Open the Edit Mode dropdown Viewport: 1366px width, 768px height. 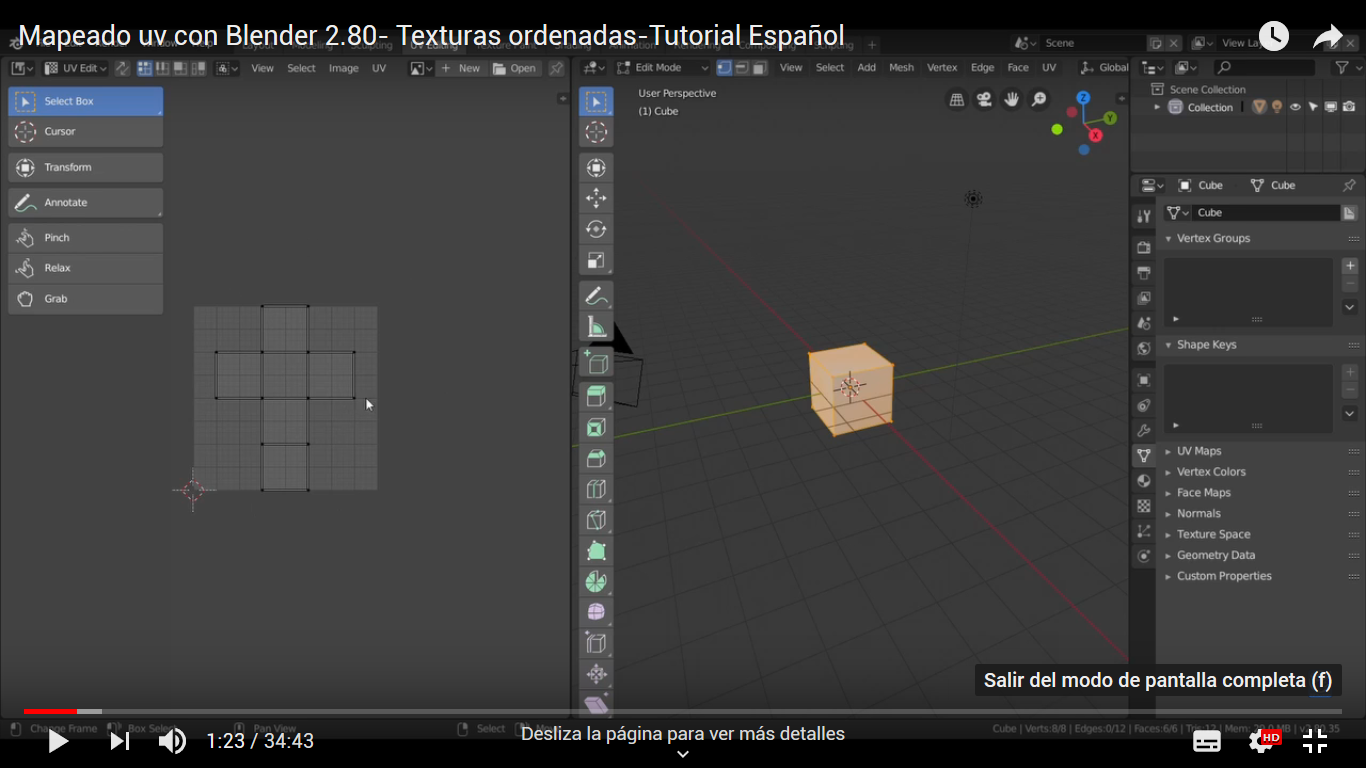[662, 68]
